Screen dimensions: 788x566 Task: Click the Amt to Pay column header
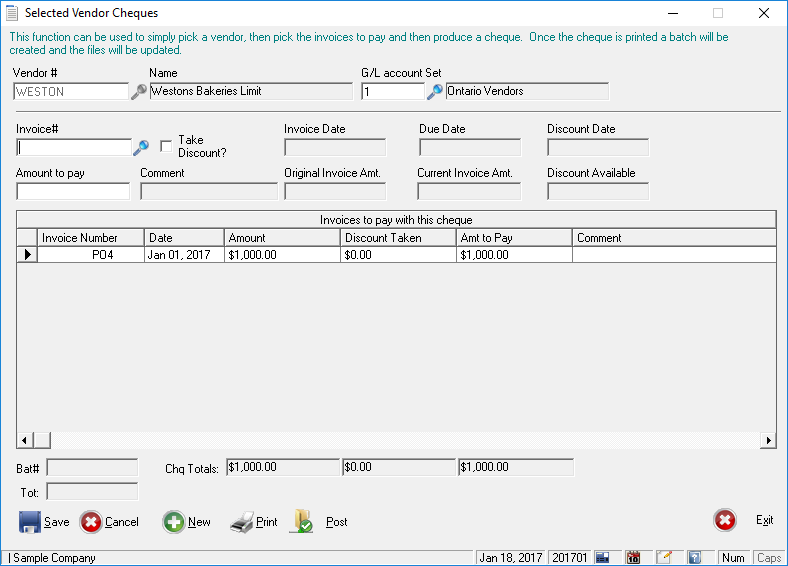coord(513,238)
